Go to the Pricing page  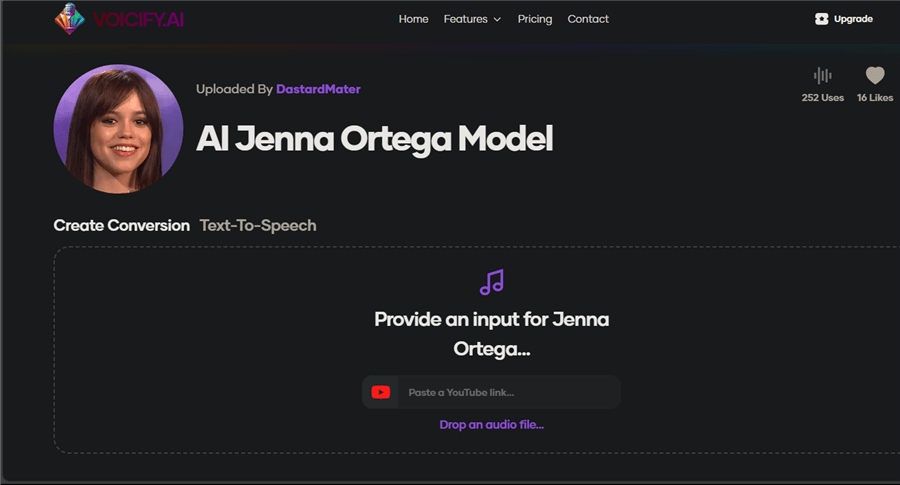click(x=534, y=19)
